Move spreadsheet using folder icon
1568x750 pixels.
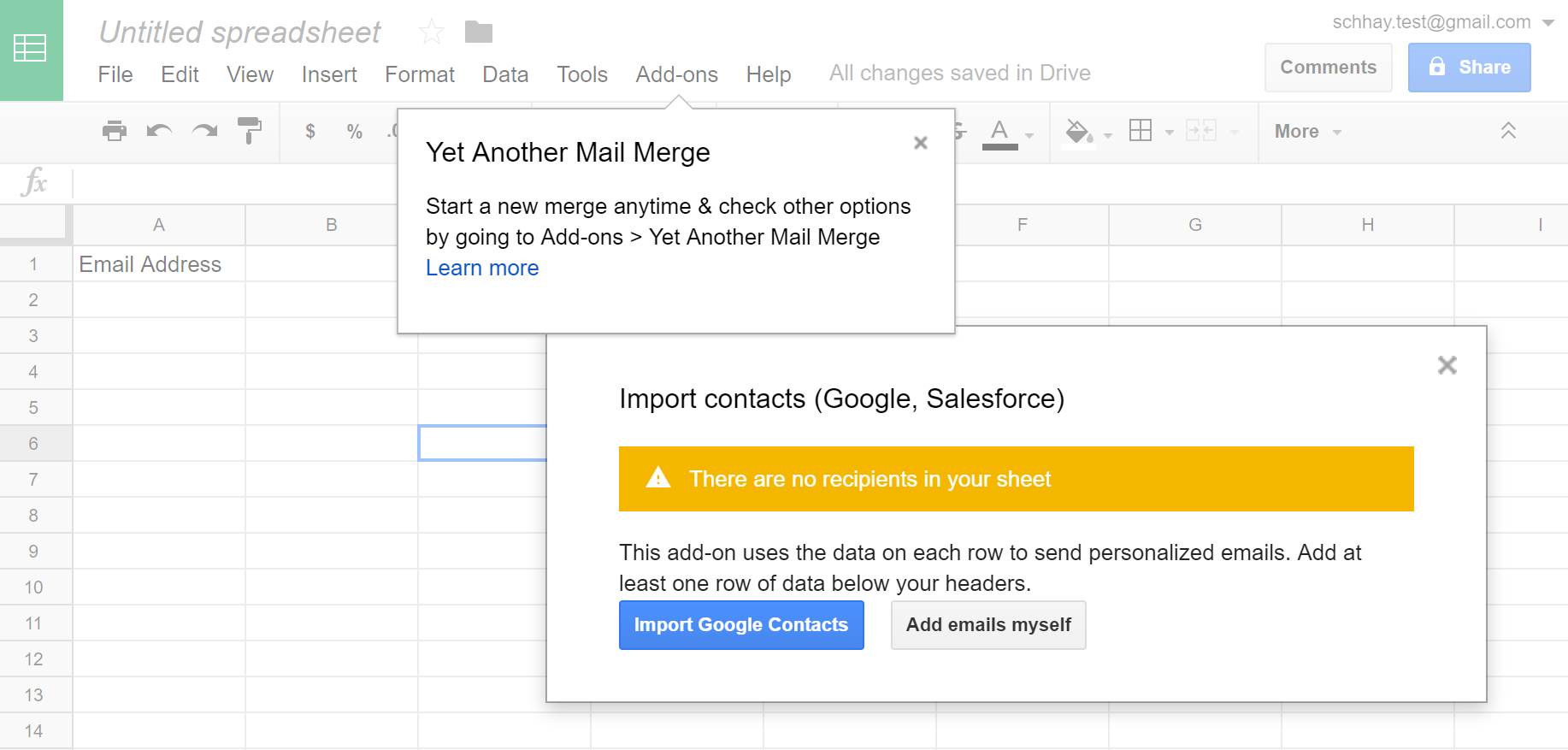click(479, 32)
